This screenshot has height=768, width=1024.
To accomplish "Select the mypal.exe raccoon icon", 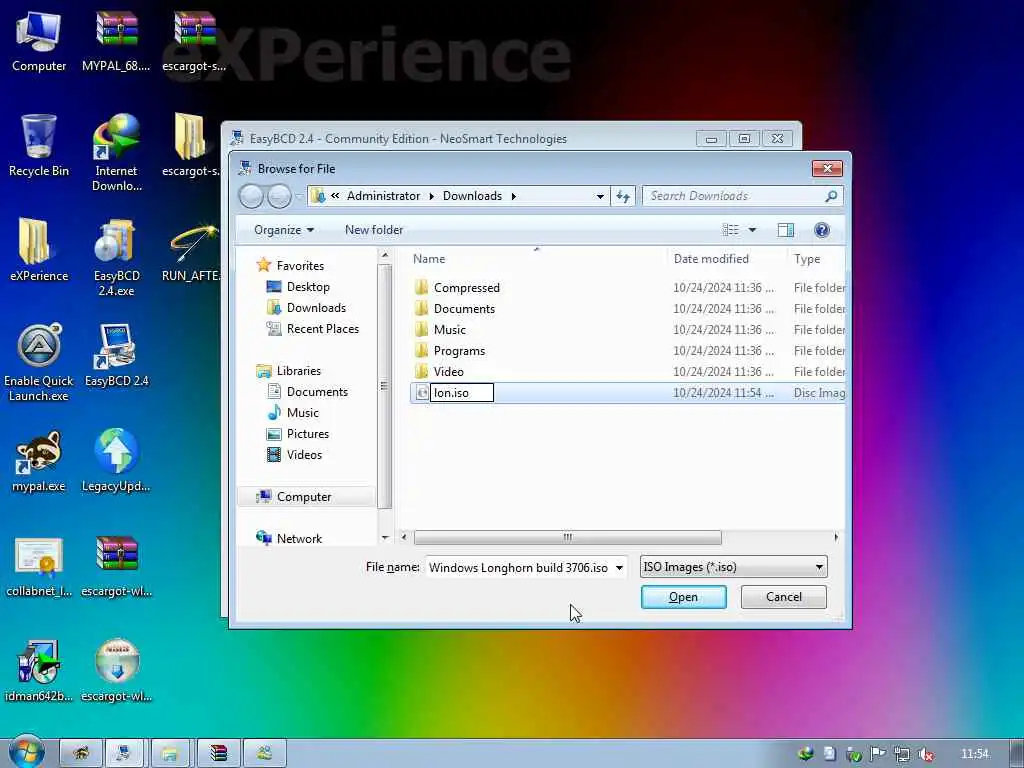I will click(39, 461).
